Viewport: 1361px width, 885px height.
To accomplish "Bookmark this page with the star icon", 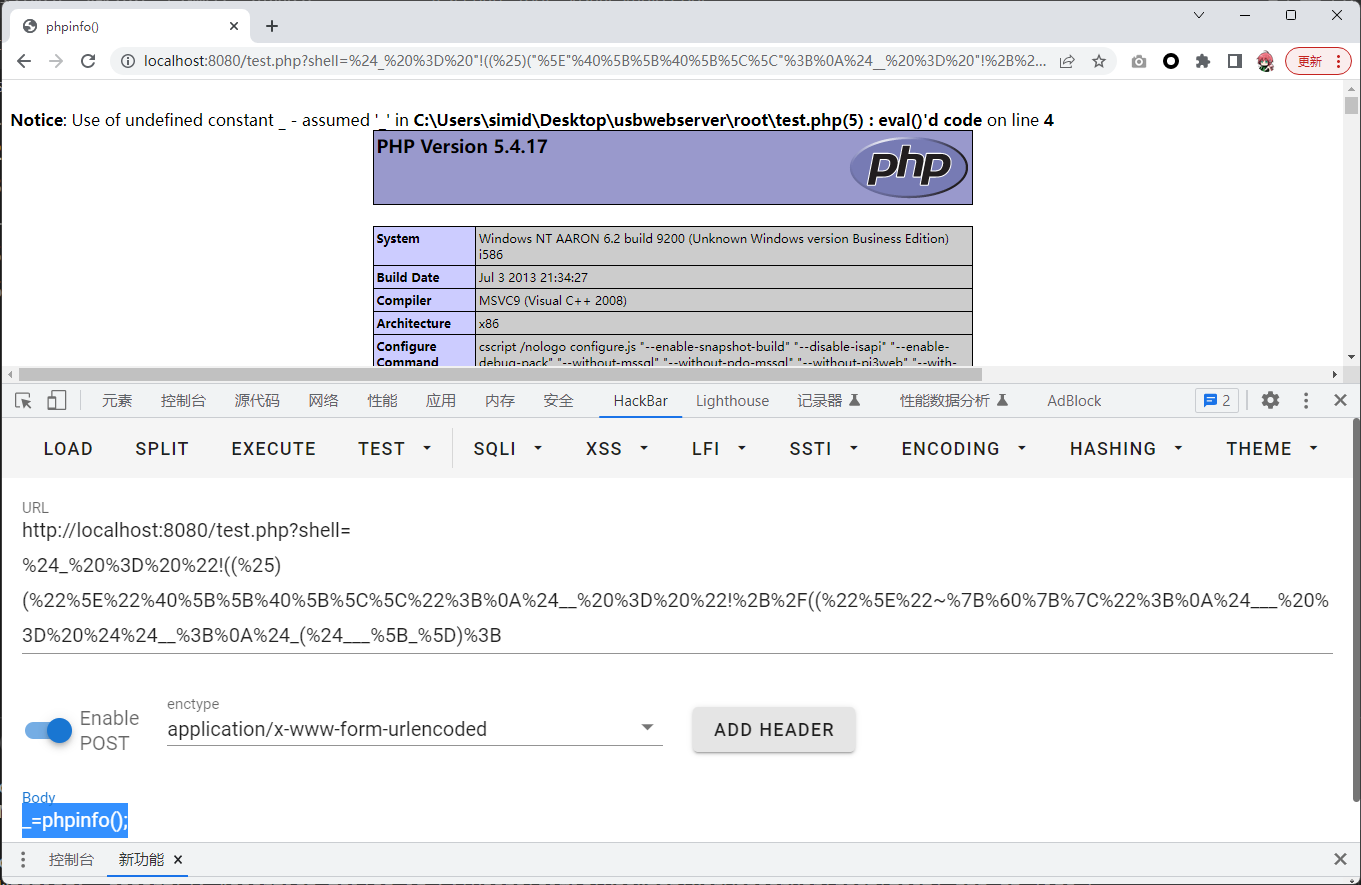I will [1099, 61].
